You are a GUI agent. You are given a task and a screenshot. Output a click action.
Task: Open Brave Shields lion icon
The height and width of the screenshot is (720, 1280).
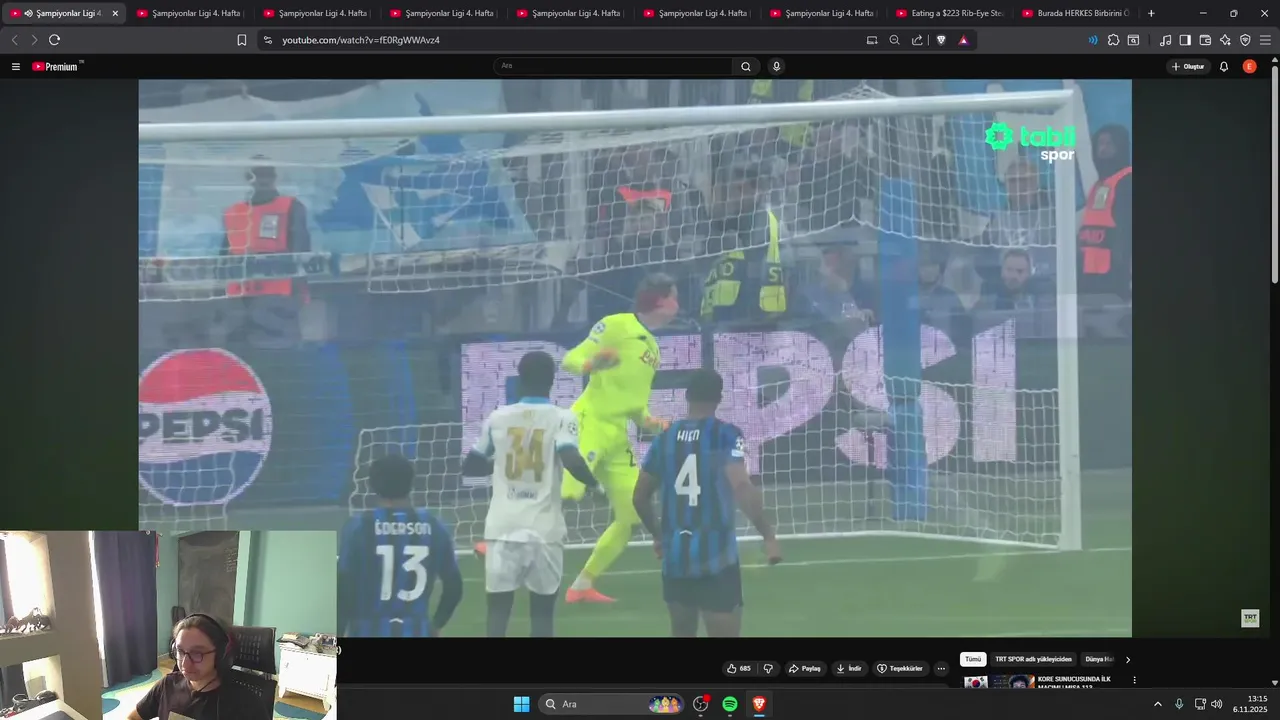click(941, 40)
